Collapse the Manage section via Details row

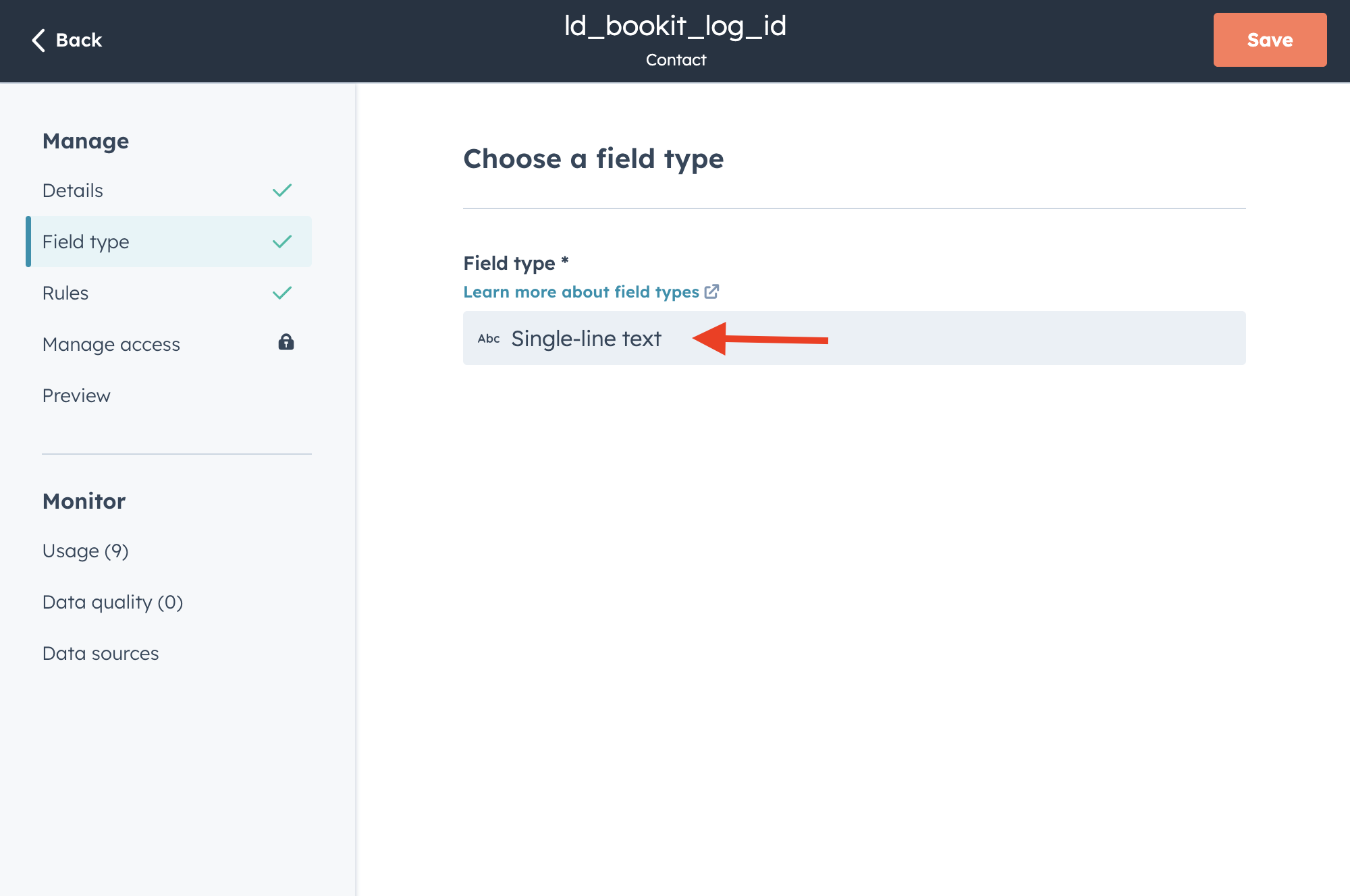click(72, 190)
